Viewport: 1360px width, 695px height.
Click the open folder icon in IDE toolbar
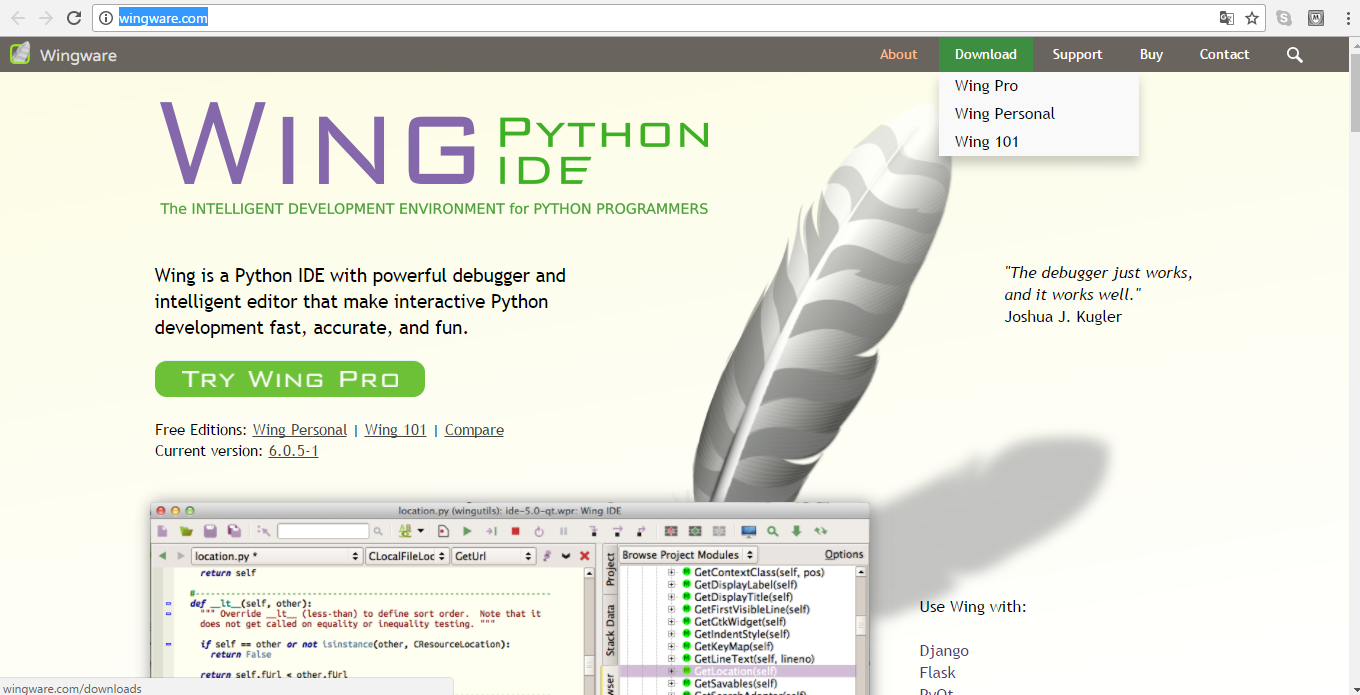pyautogui.click(x=186, y=531)
